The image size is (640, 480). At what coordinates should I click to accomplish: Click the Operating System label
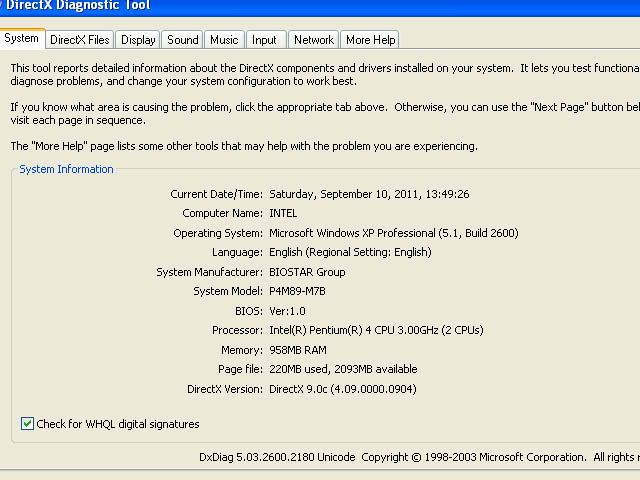point(218,233)
